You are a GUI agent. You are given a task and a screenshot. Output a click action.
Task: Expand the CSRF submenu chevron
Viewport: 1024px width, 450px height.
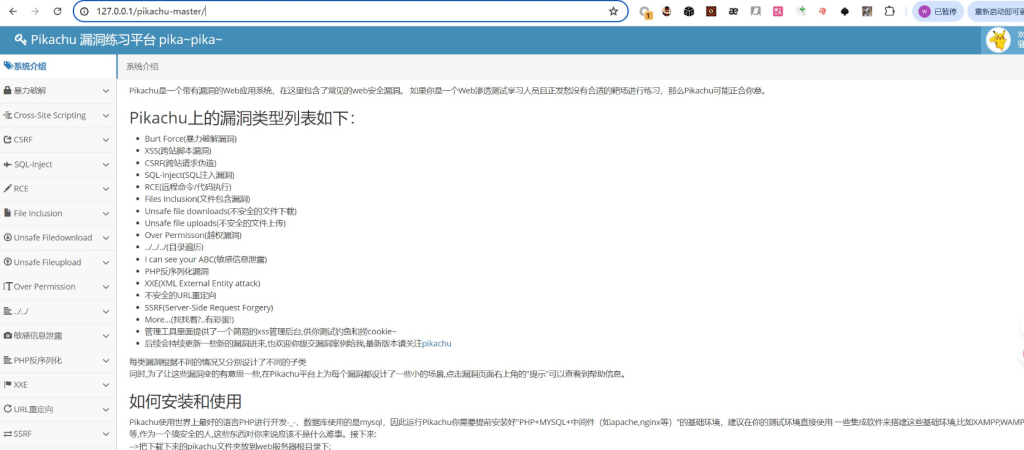coord(106,140)
